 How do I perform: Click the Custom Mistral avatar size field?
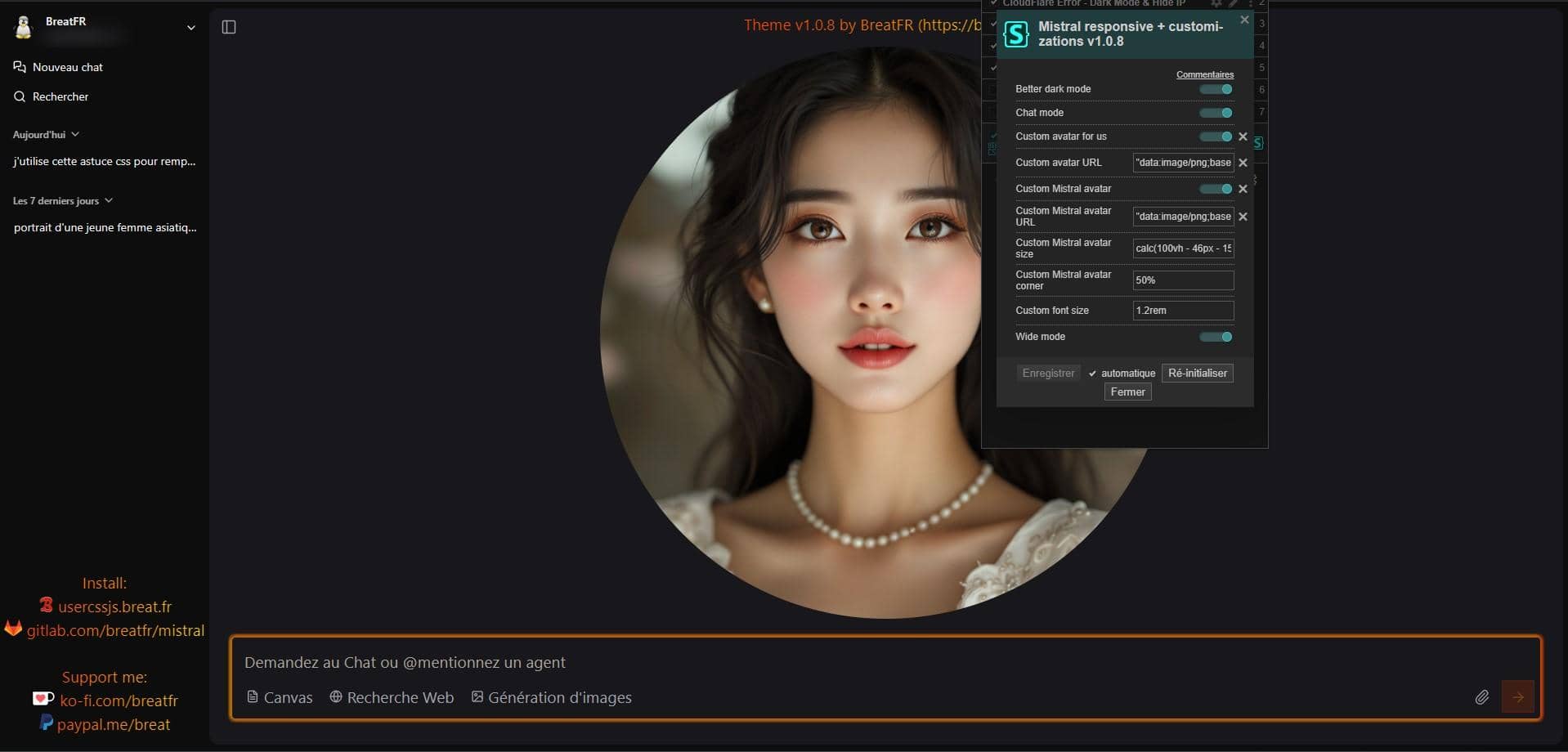coord(1183,248)
